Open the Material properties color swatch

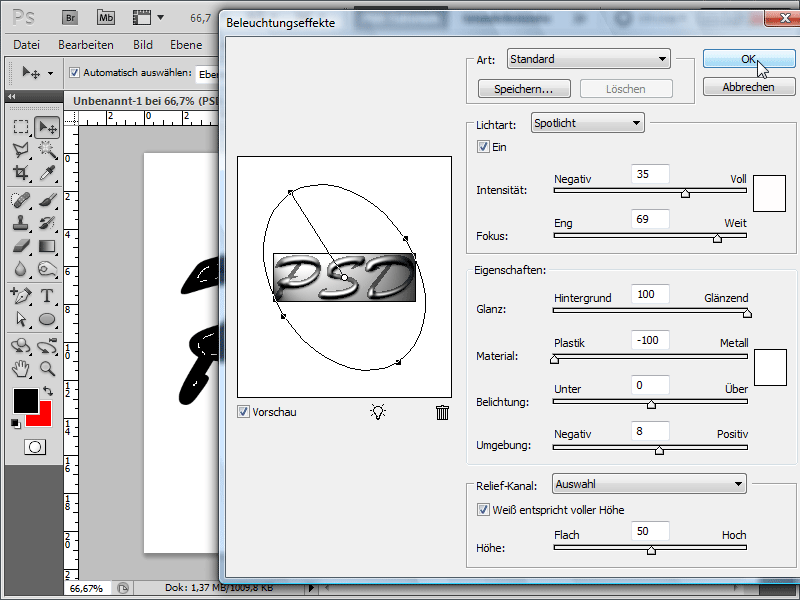pos(770,367)
